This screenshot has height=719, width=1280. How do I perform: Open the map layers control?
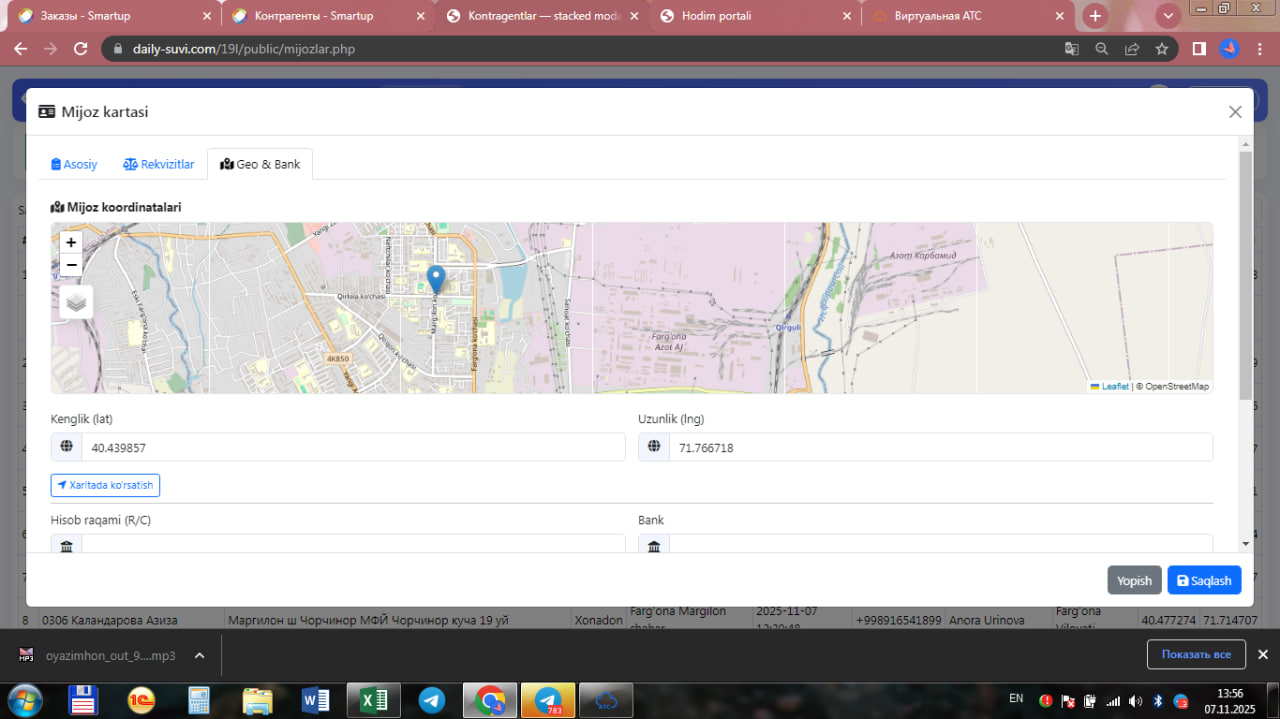(x=76, y=301)
